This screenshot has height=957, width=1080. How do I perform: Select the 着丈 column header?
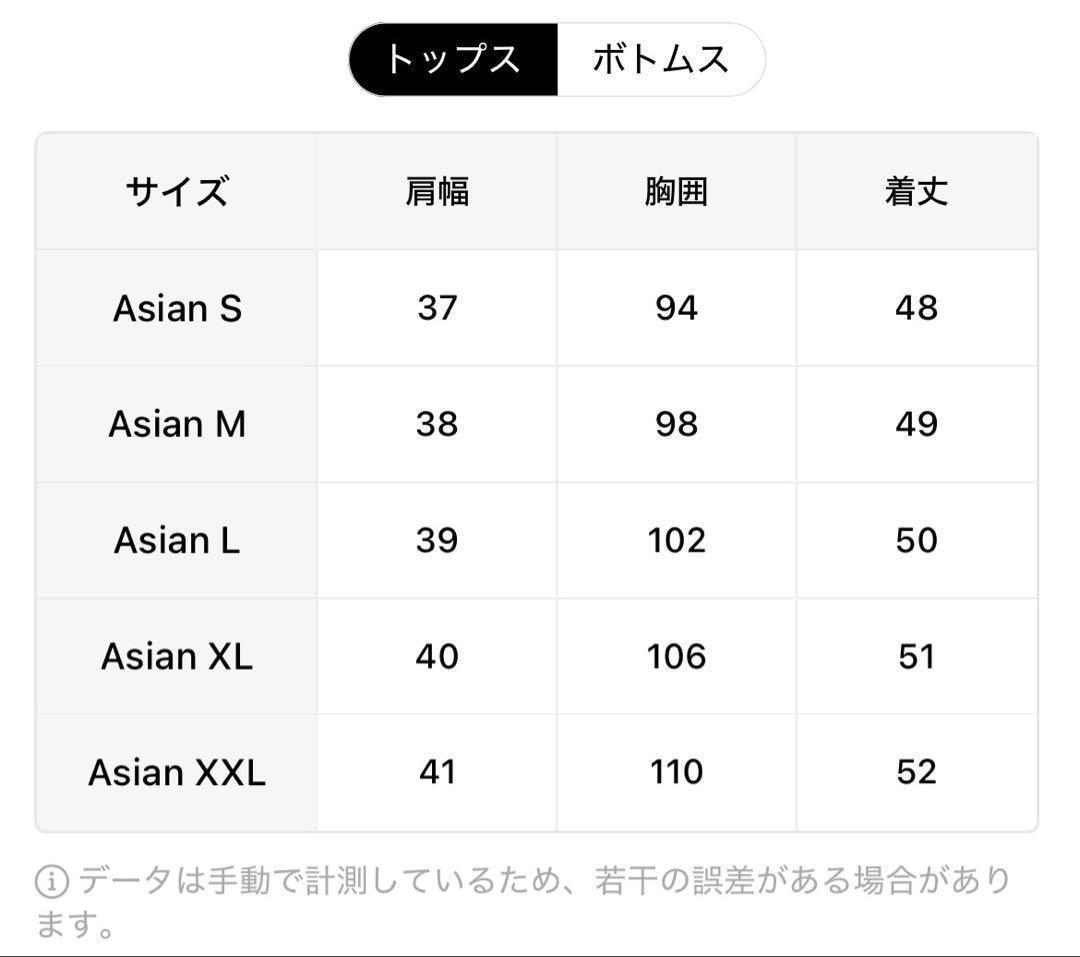[916, 191]
